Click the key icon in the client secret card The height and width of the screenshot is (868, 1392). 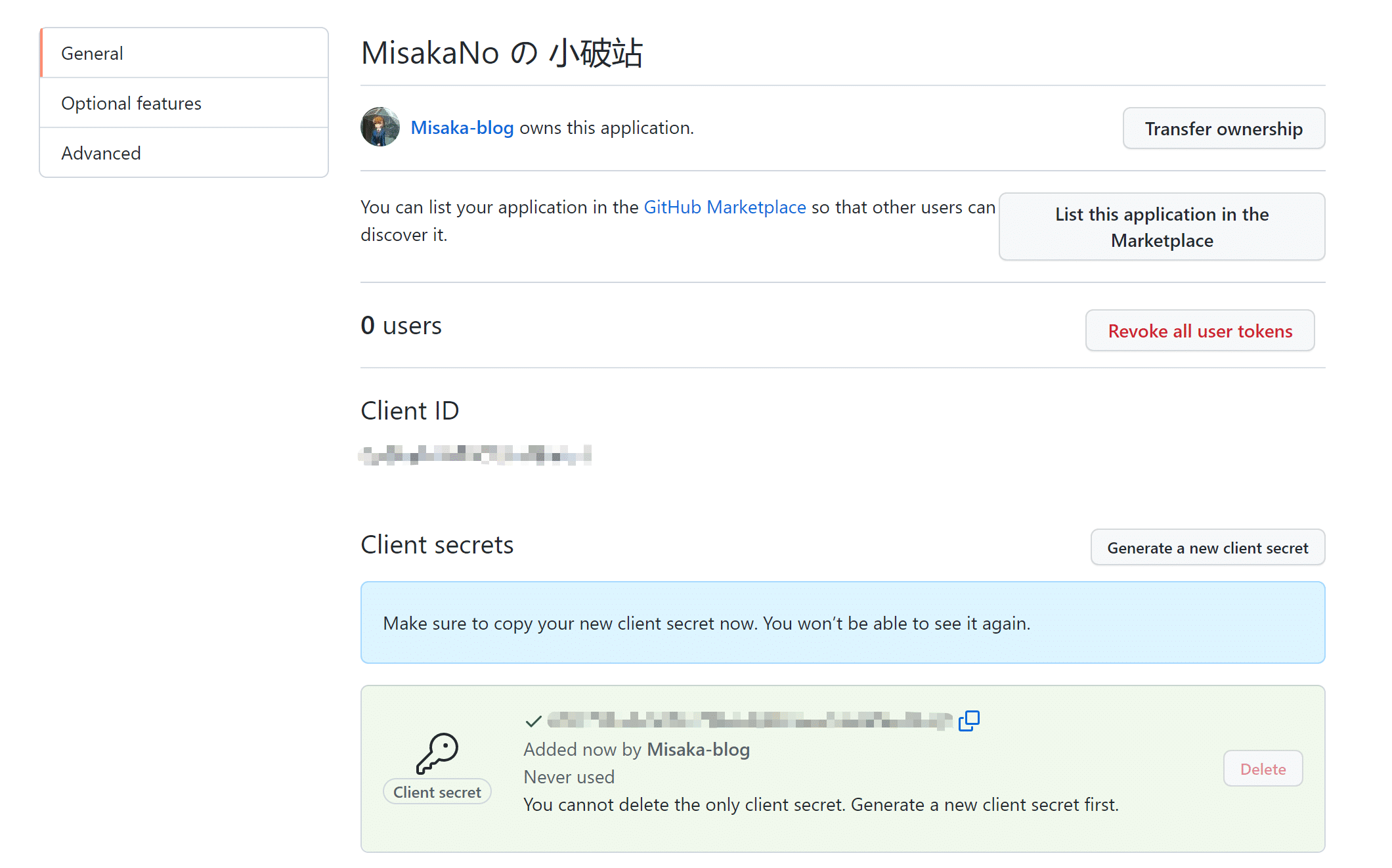tap(437, 754)
